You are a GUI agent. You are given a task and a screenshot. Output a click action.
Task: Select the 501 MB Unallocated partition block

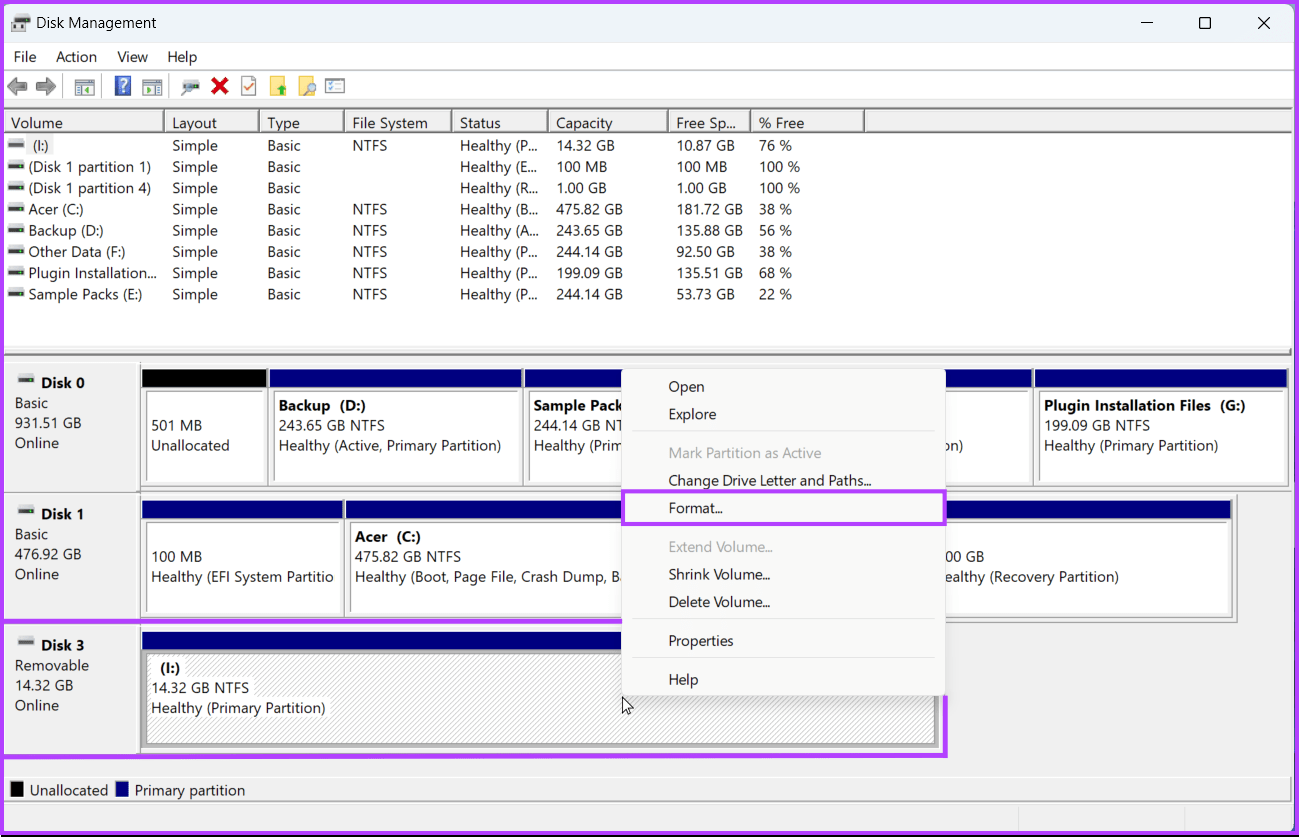point(205,427)
